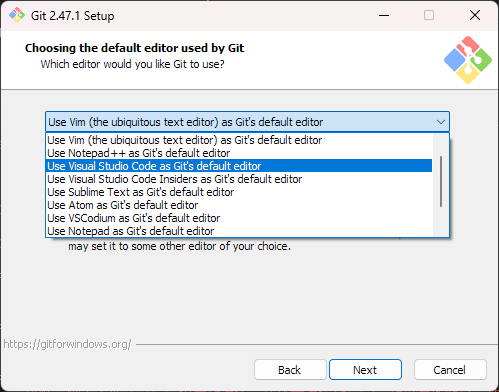The height and width of the screenshot is (392, 499).
Task: Choose Notepad++ as Git's default editor
Action: (239, 153)
